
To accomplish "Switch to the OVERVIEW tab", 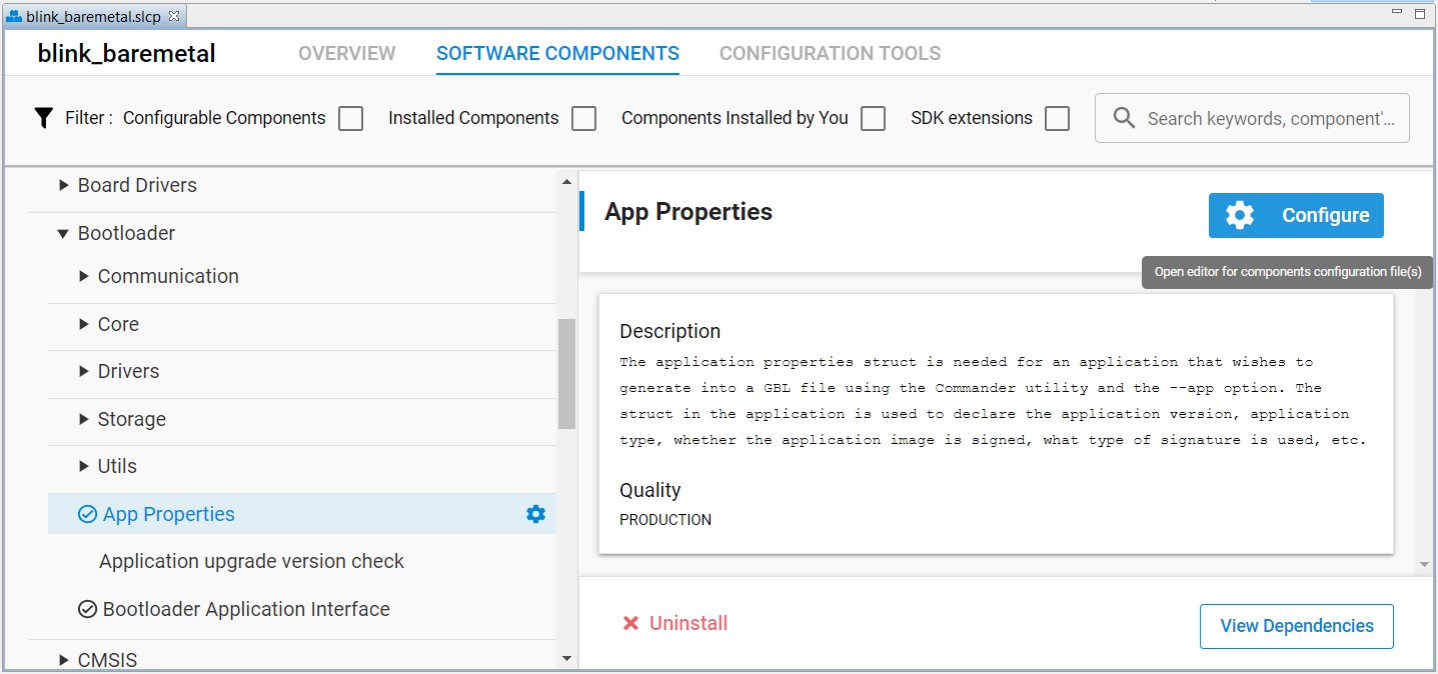I will coord(345,53).
